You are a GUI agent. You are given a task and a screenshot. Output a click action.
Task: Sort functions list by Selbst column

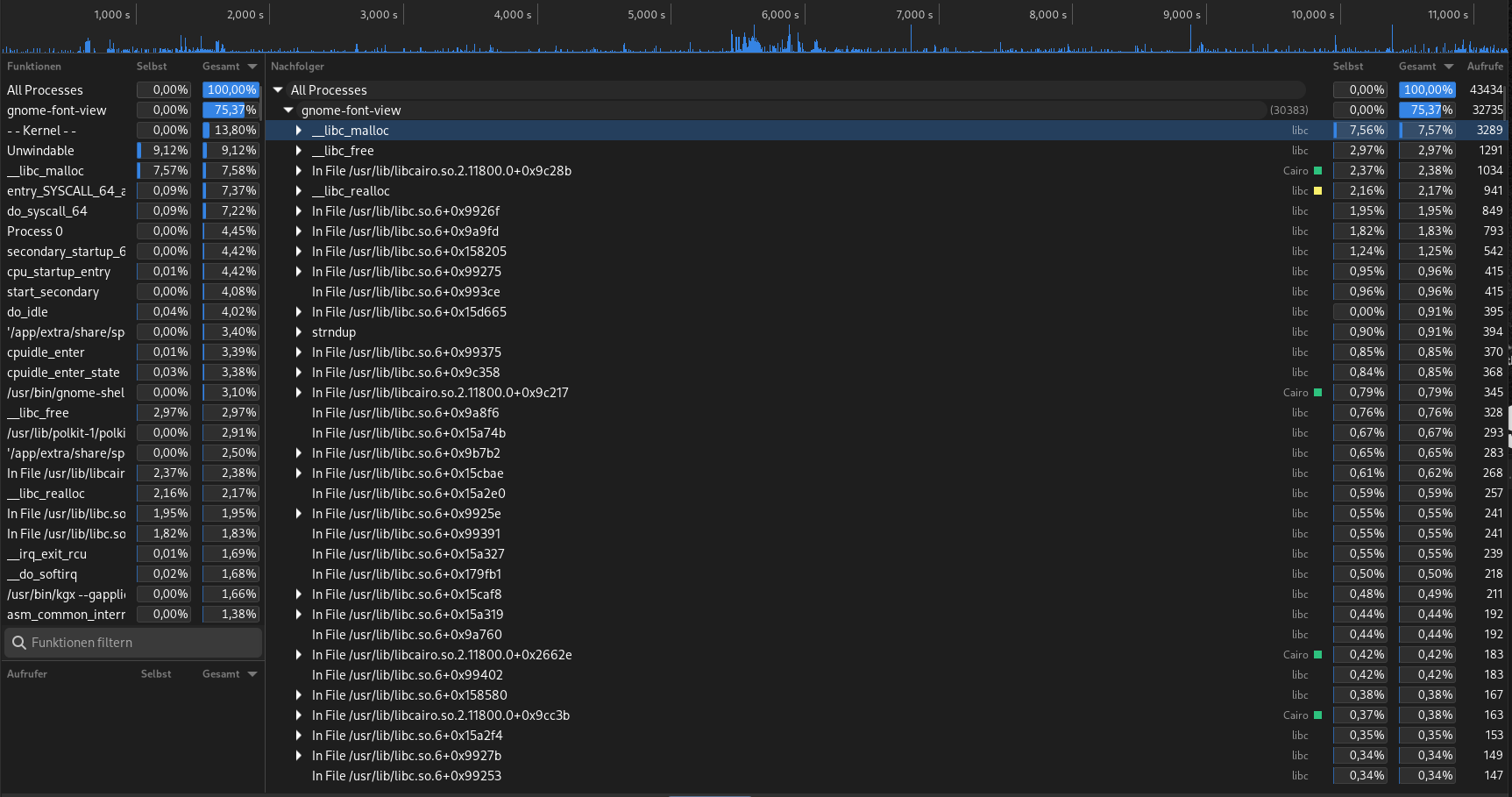point(152,67)
